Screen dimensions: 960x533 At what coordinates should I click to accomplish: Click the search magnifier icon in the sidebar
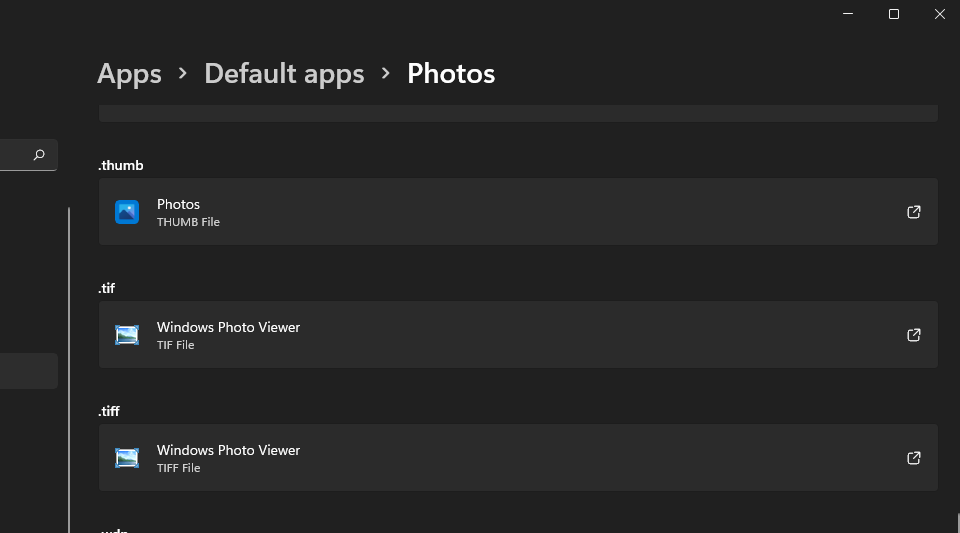[39, 155]
